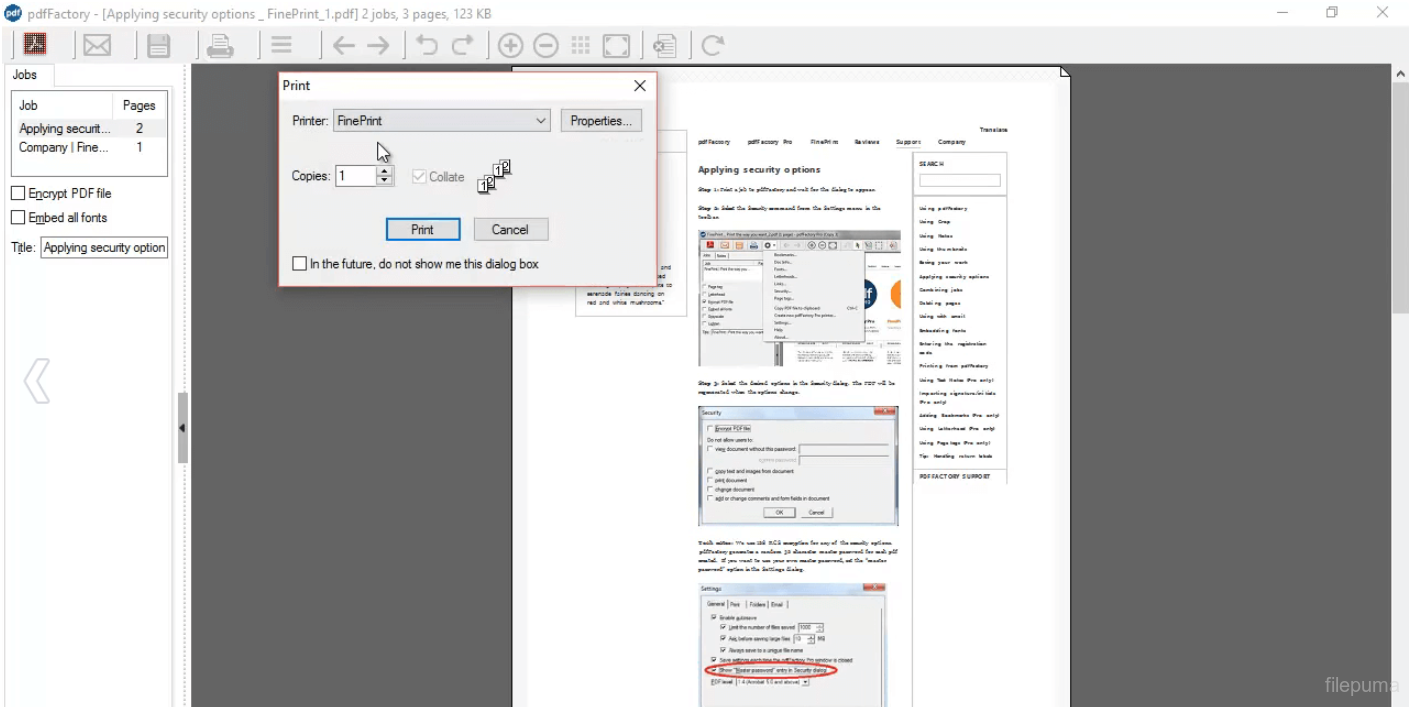Screen dimensions: 1411x707
Task: Toggle full screen fit icon
Action: 617,45
